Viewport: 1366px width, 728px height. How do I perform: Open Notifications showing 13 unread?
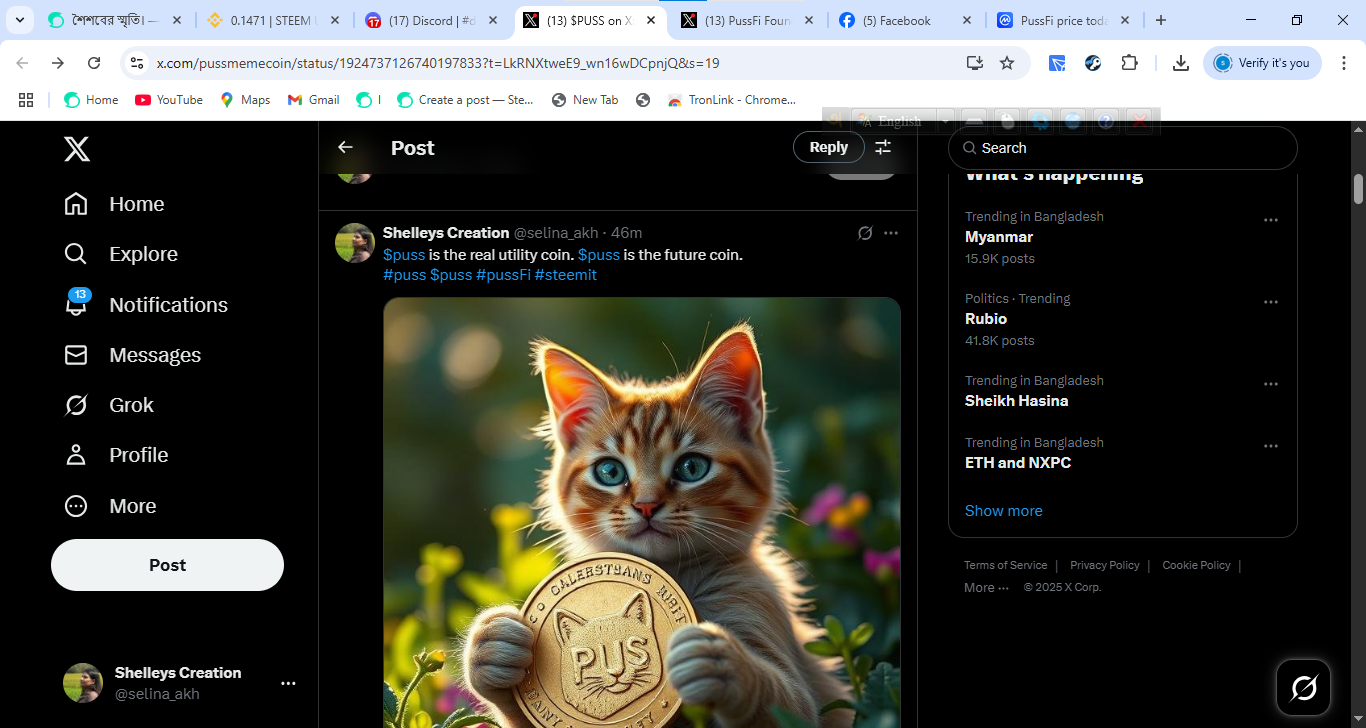146,305
